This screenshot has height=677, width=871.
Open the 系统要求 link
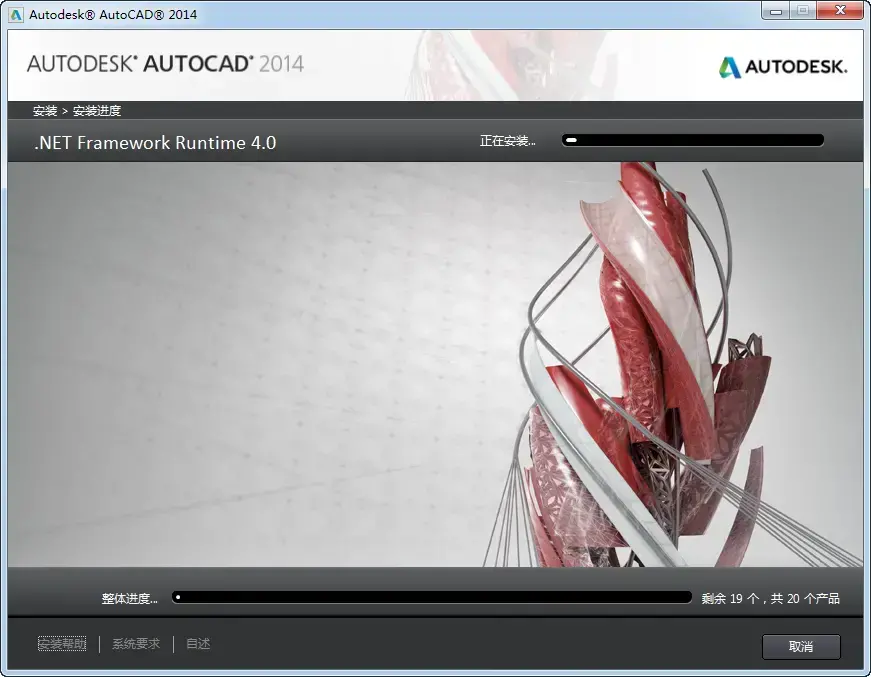136,644
